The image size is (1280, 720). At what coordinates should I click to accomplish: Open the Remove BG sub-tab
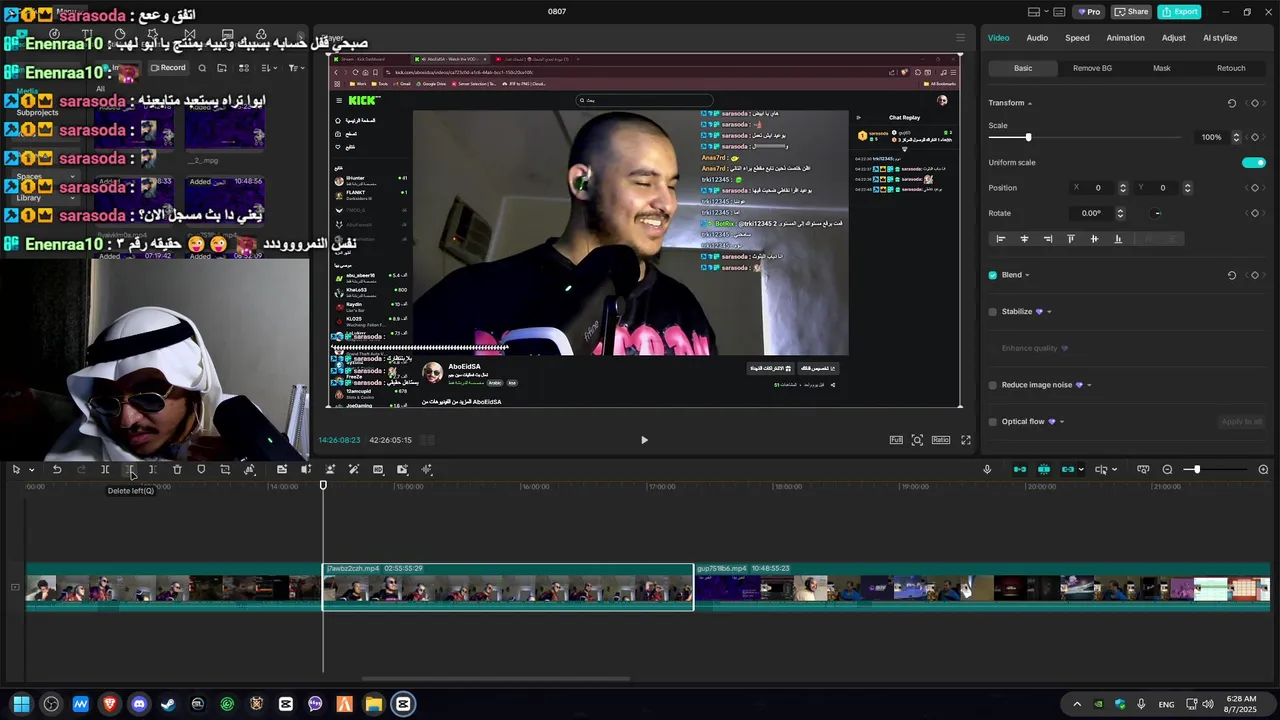tap(1092, 68)
